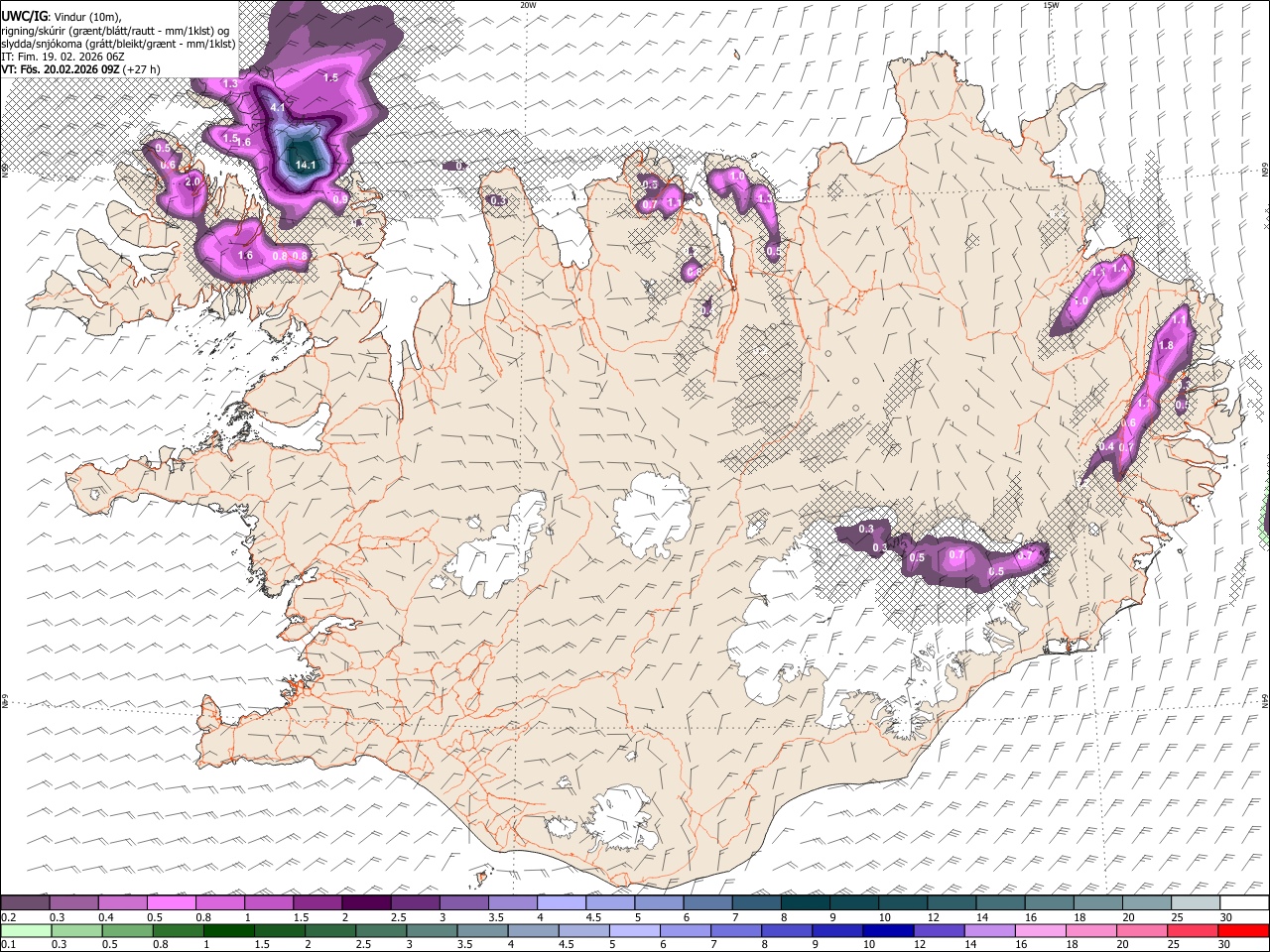Screen dimensions: 1270x952
Task: Click the white Hofsjökull glacier in central Iceland
Action: pos(652,516)
